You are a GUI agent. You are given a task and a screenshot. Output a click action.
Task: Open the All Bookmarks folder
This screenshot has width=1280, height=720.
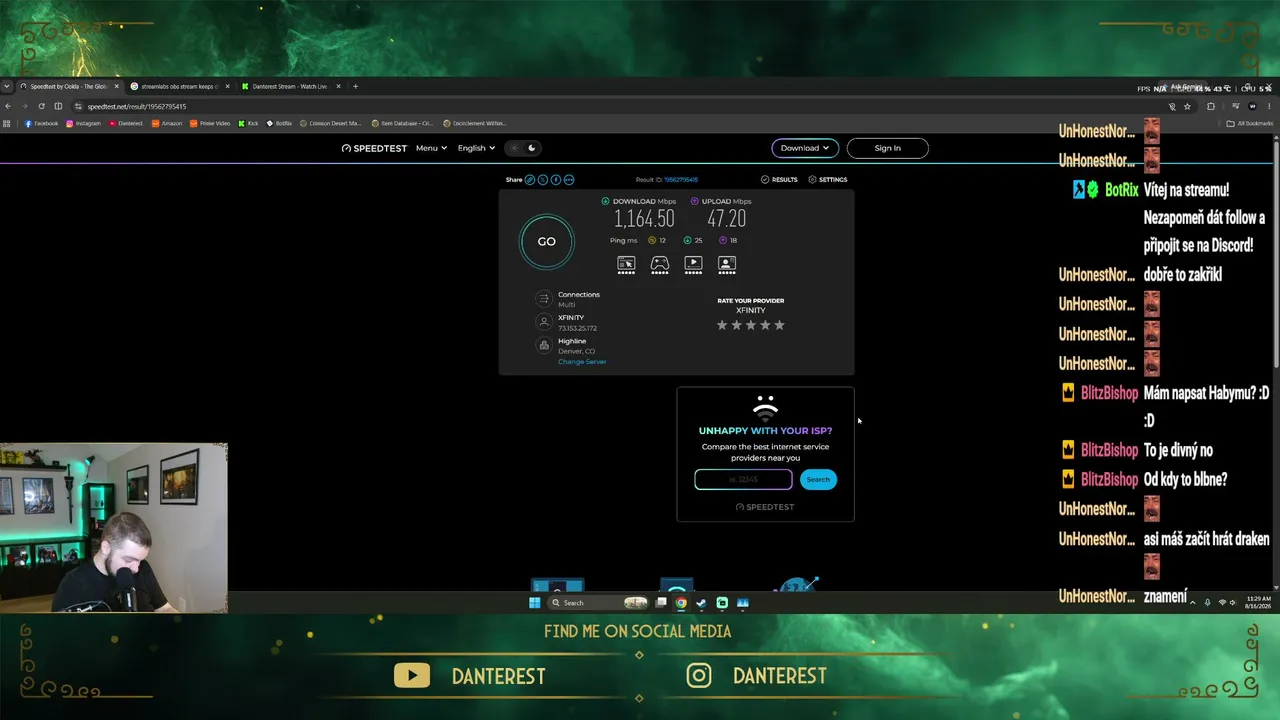point(1250,124)
